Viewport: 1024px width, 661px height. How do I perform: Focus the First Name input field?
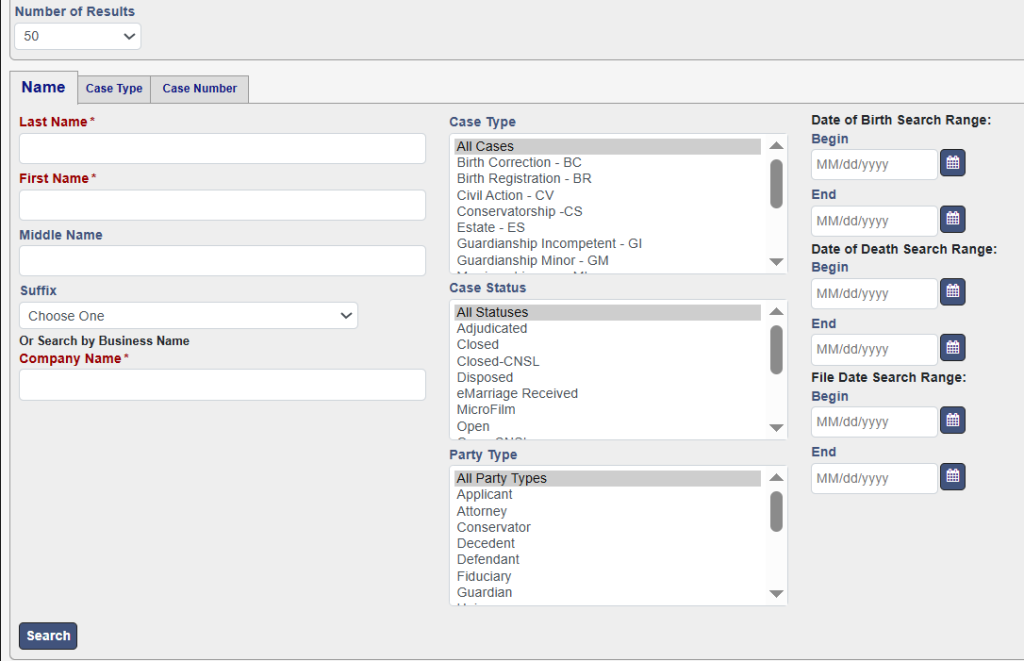pos(223,205)
